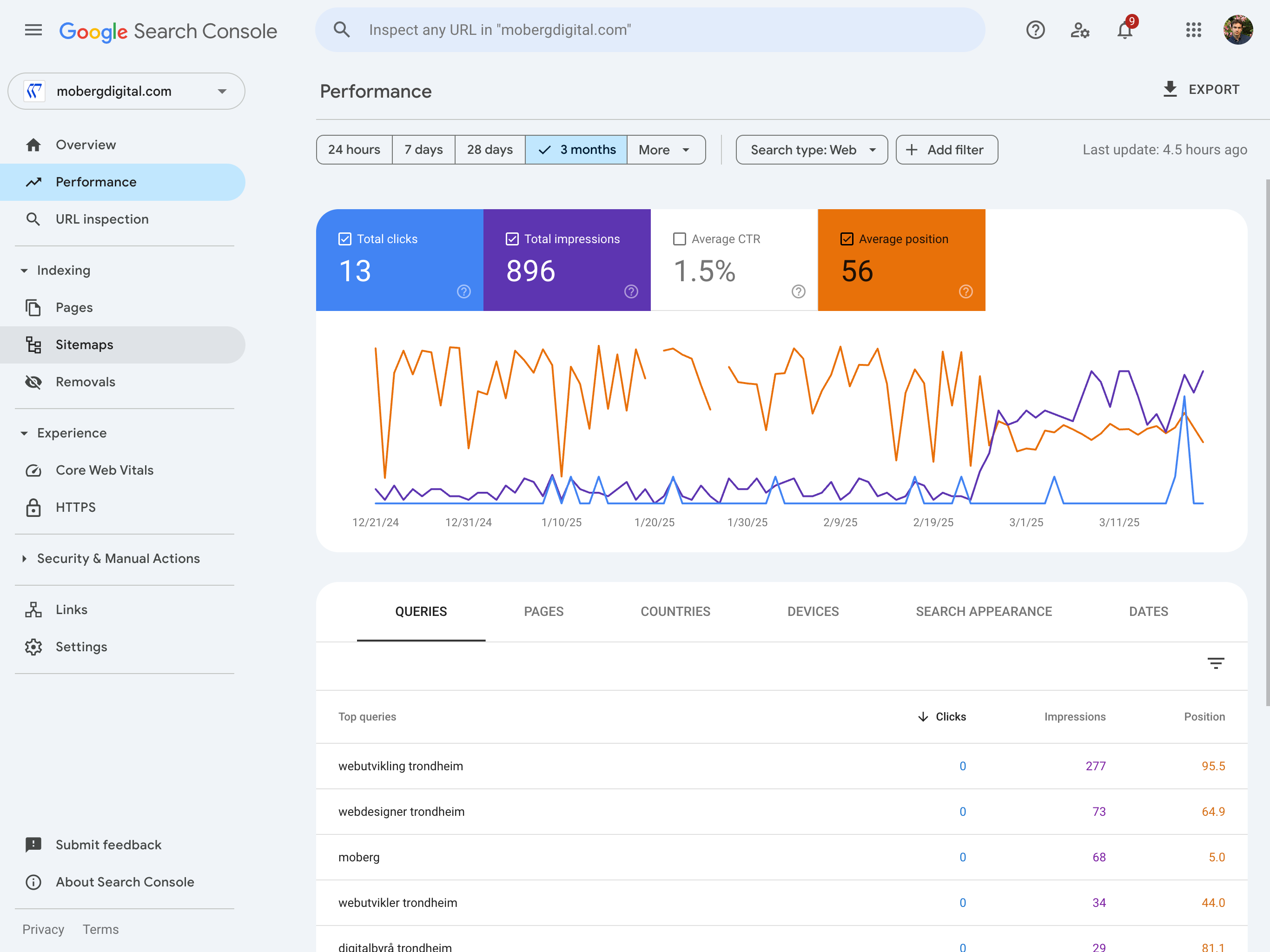The image size is (1270, 952).
Task: Open the Search type: Web dropdown
Action: coord(812,150)
